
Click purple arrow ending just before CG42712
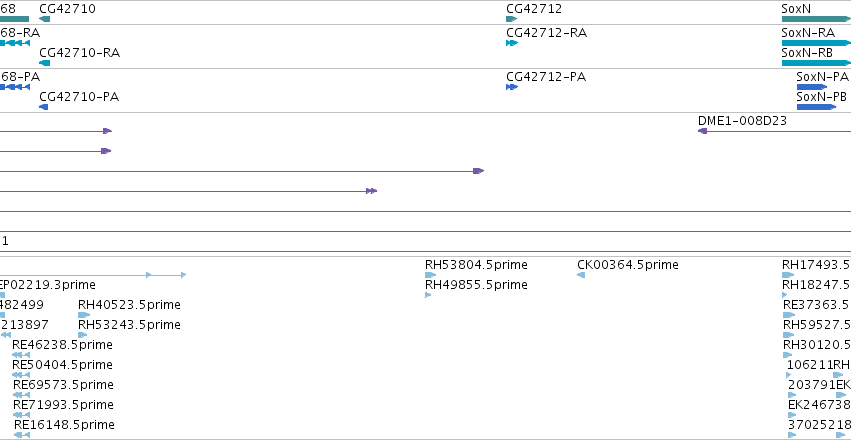(x=242, y=171)
